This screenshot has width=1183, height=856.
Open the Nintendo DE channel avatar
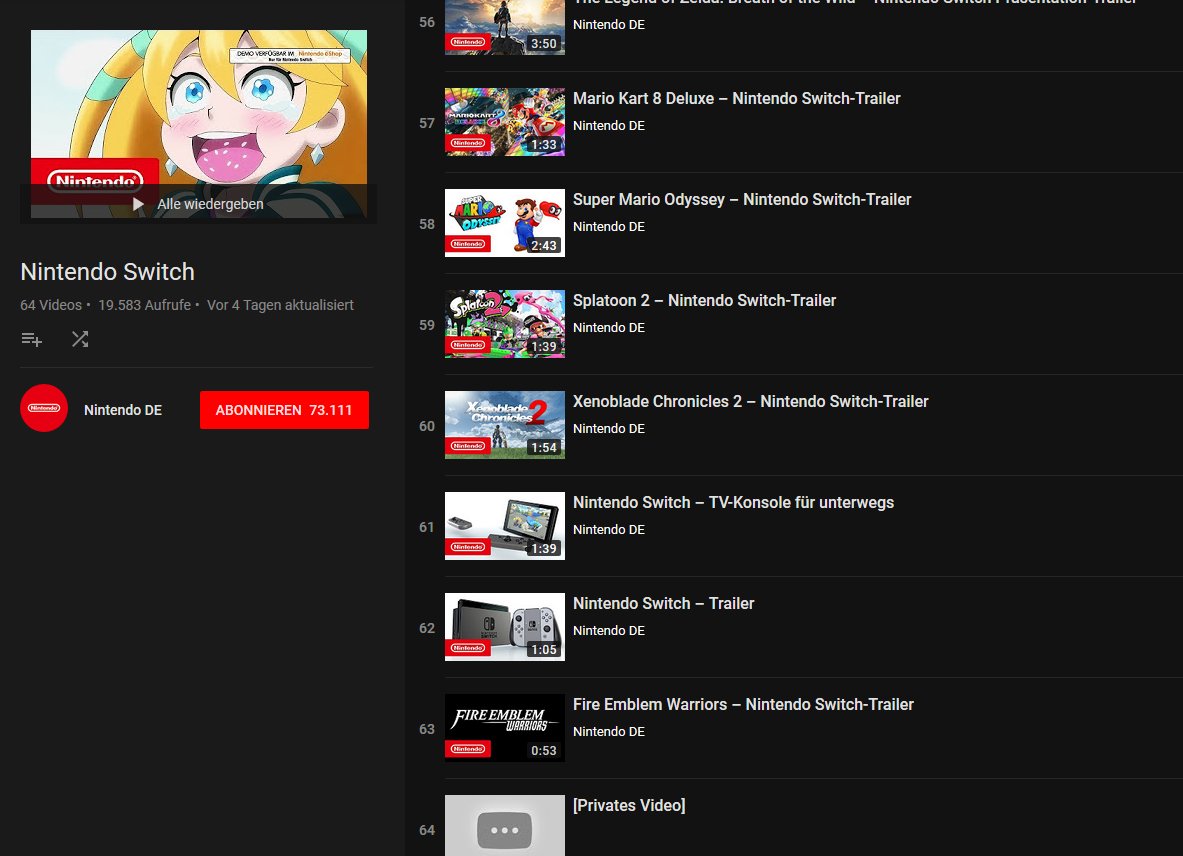(44, 408)
